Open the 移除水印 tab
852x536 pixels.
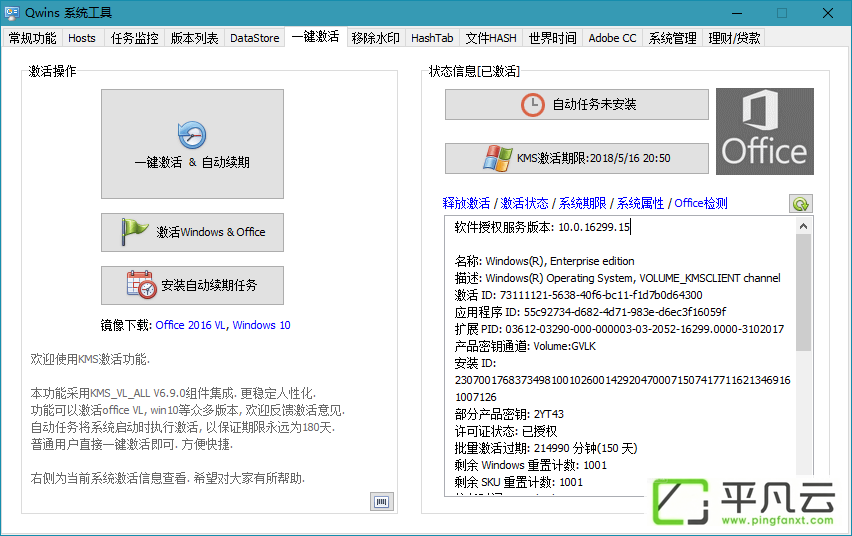click(x=375, y=38)
